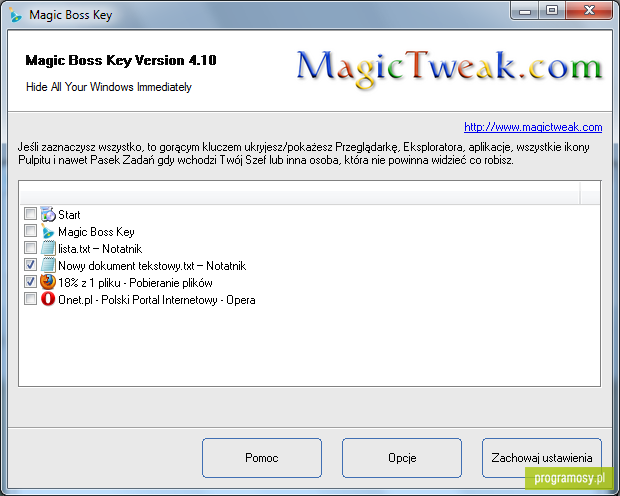Check the Magic Boss Key checkbox
Screen dimensions: 620x496
[30, 231]
